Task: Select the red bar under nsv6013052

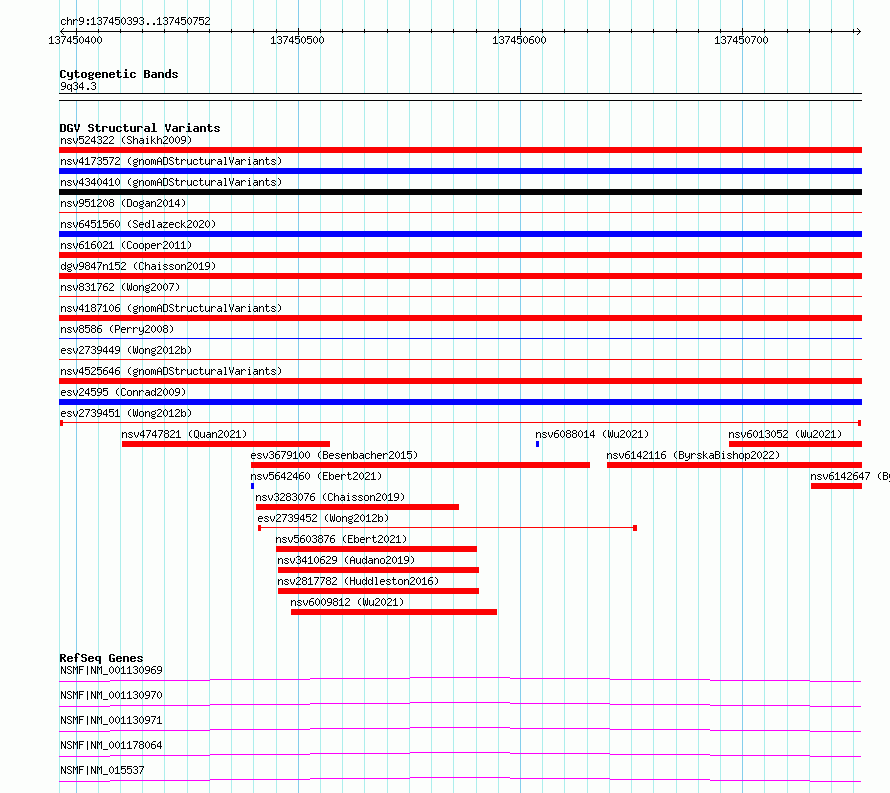Action: (x=795, y=444)
